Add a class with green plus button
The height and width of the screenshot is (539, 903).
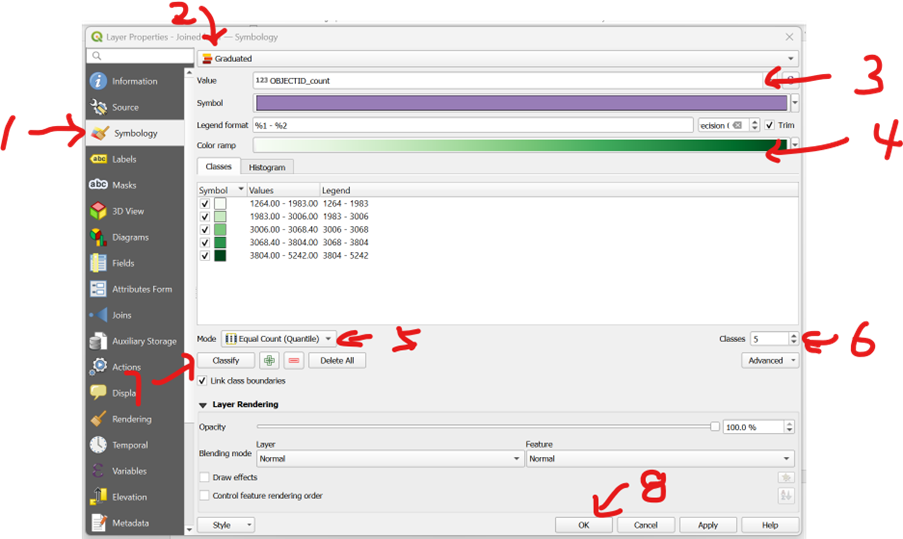[269, 360]
